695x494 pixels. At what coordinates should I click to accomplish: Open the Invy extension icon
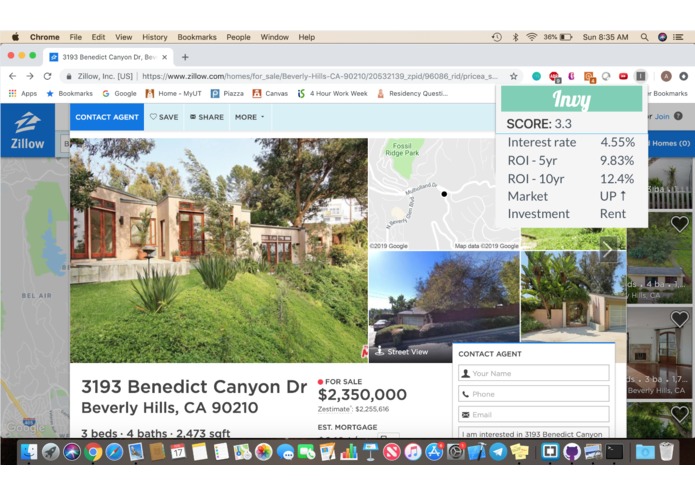[x=640, y=76]
